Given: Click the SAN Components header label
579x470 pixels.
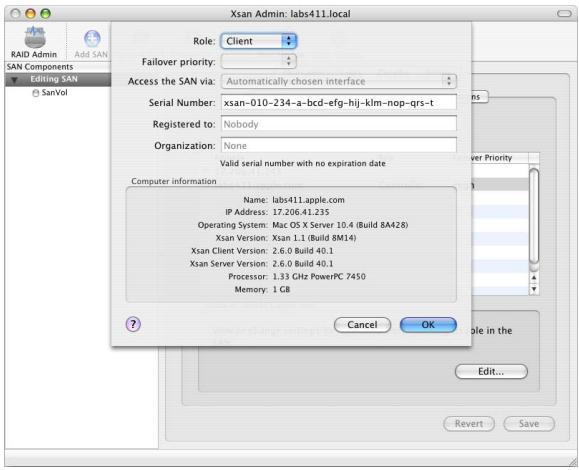Looking at the screenshot, I should point(40,67).
